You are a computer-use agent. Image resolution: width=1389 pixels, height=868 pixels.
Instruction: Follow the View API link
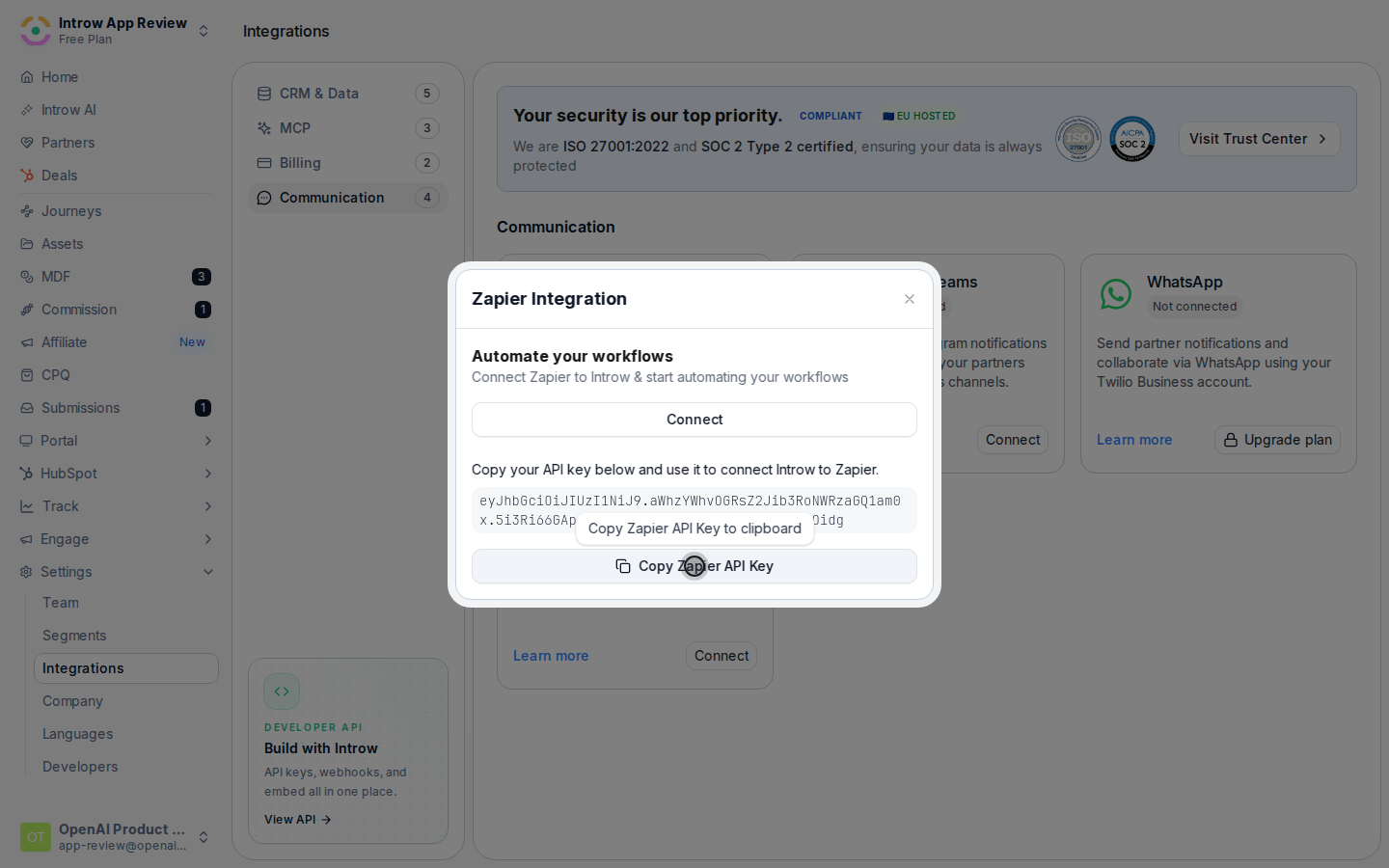click(298, 820)
